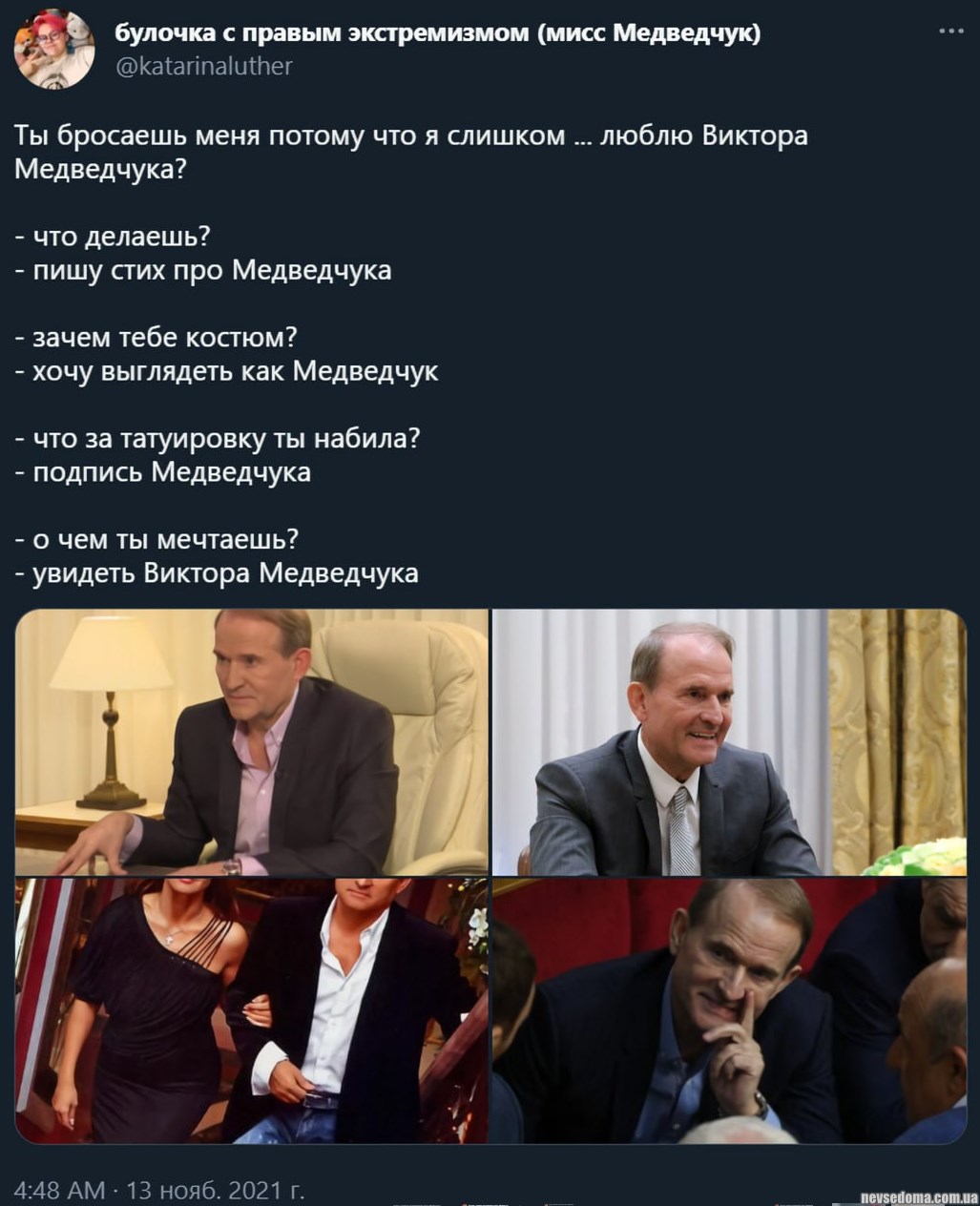
Task: Click the 4:48 AM timestamp
Action: coord(60,1190)
